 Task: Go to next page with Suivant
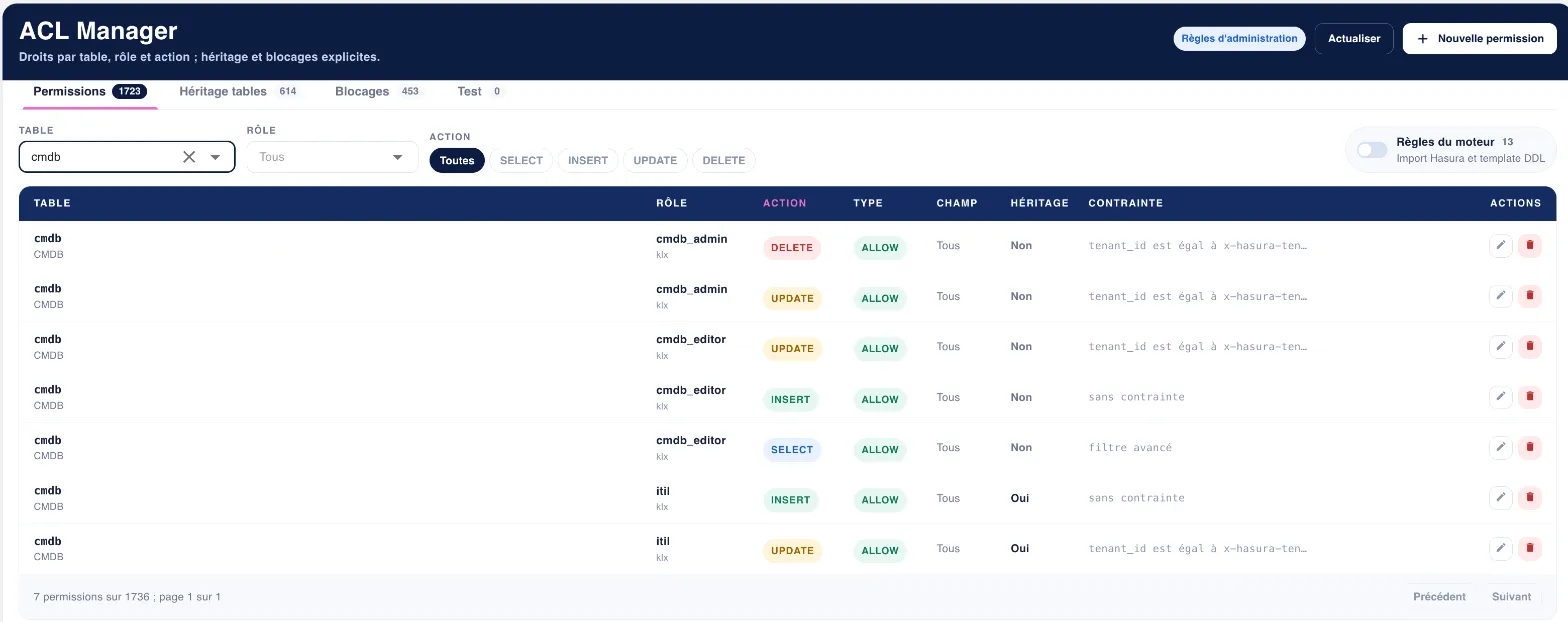1512,597
